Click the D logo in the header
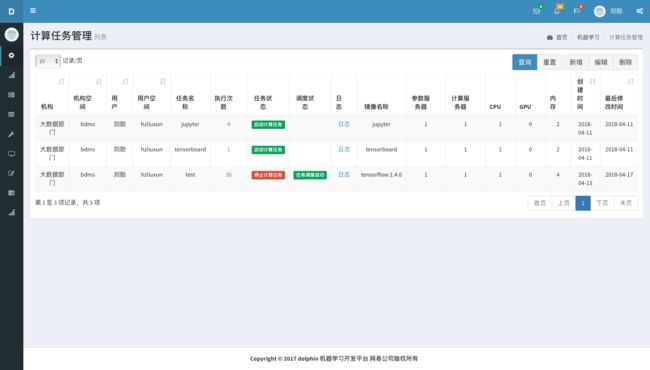The width and height of the screenshot is (650, 370). point(12,11)
